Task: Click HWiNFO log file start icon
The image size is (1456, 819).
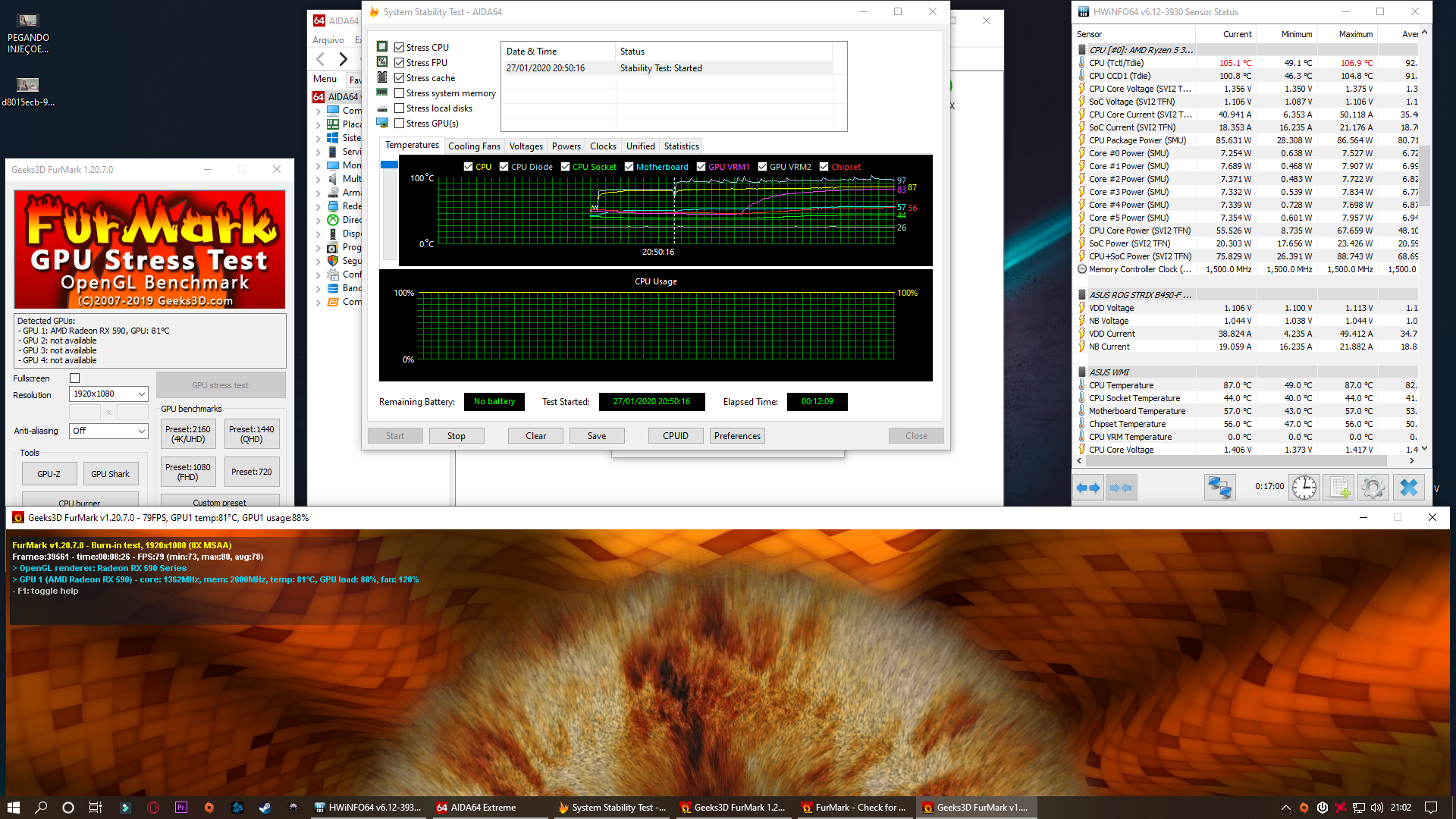Action: [x=1338, y=487]
